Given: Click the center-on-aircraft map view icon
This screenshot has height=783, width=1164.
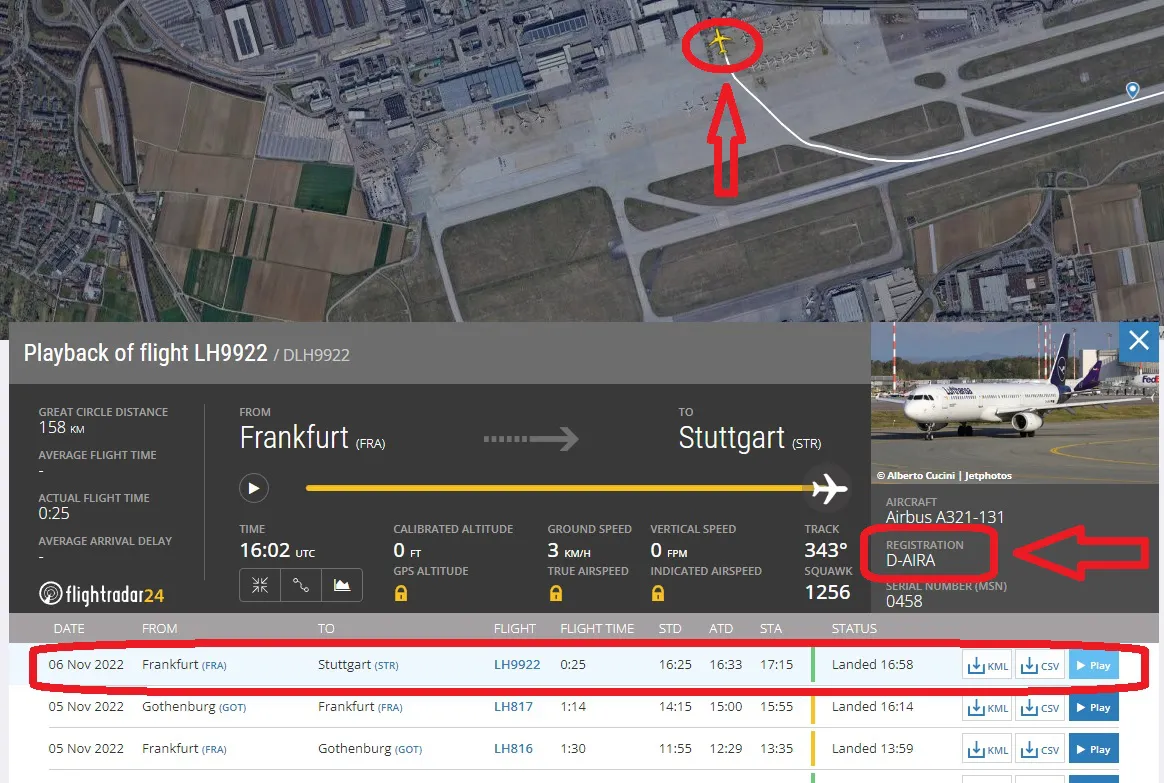Looking at the screenshot, I should (260, 586).
